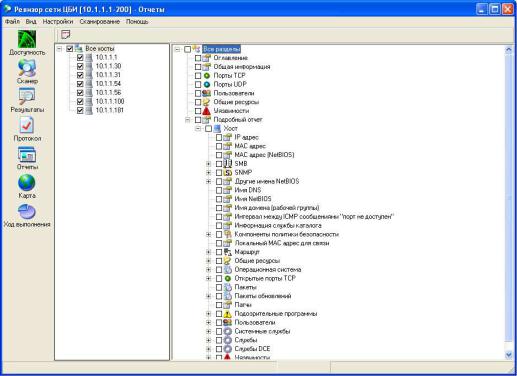
Task: Uncheck host 10.1.1.100 checkbox
Action: (x=80, y=102)
